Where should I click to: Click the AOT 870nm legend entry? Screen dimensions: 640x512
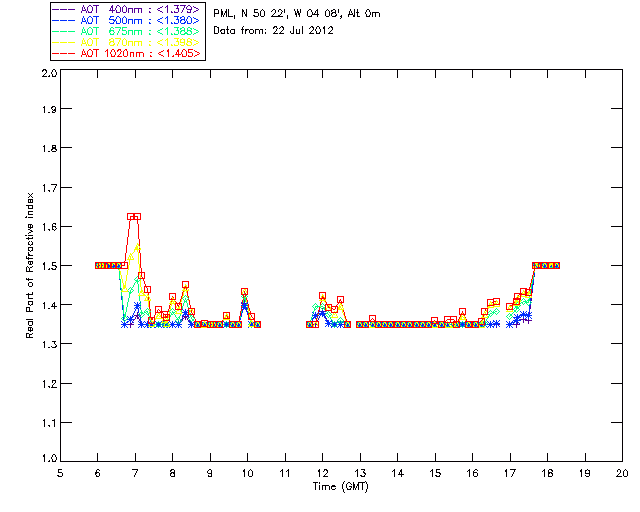point(126,42)
